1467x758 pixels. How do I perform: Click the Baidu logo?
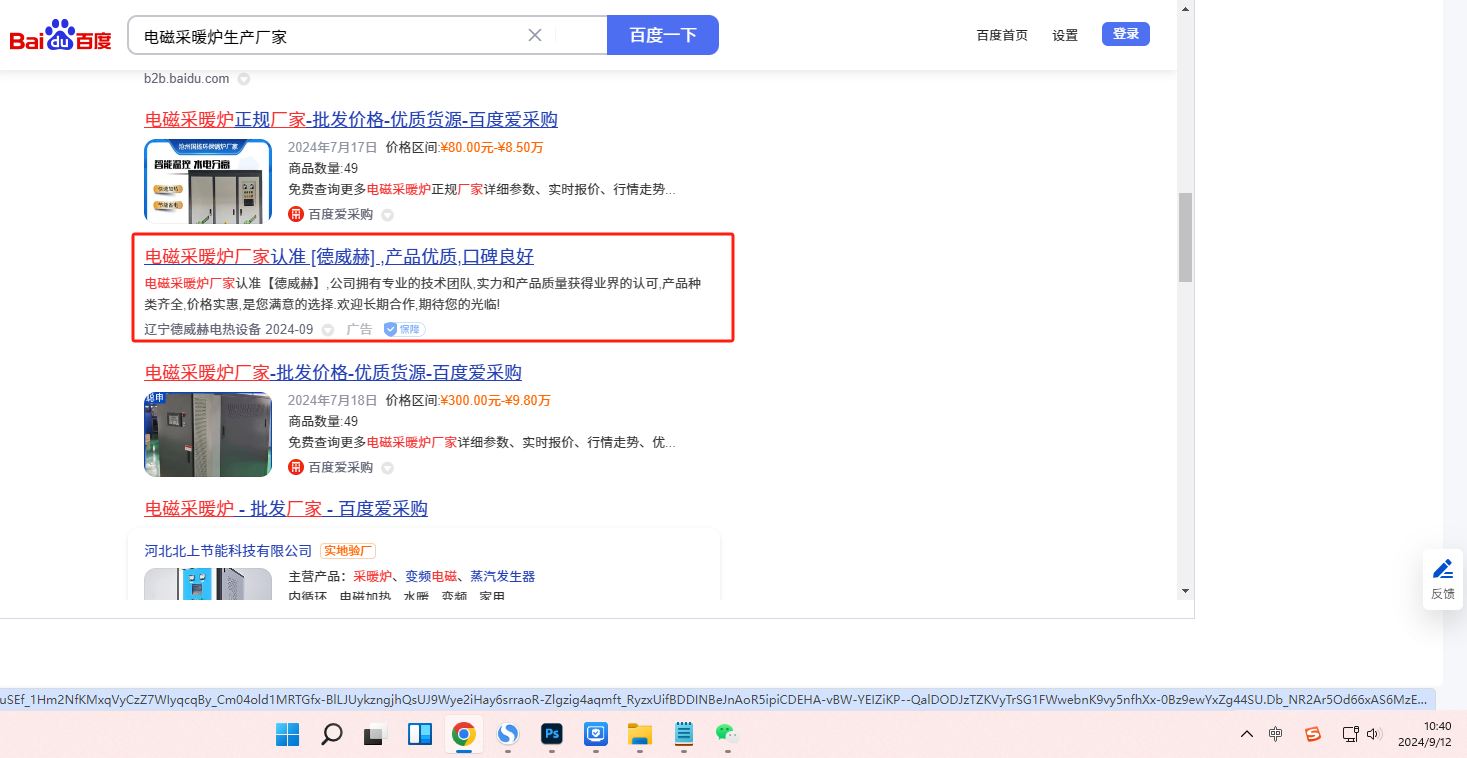point(60,37)
